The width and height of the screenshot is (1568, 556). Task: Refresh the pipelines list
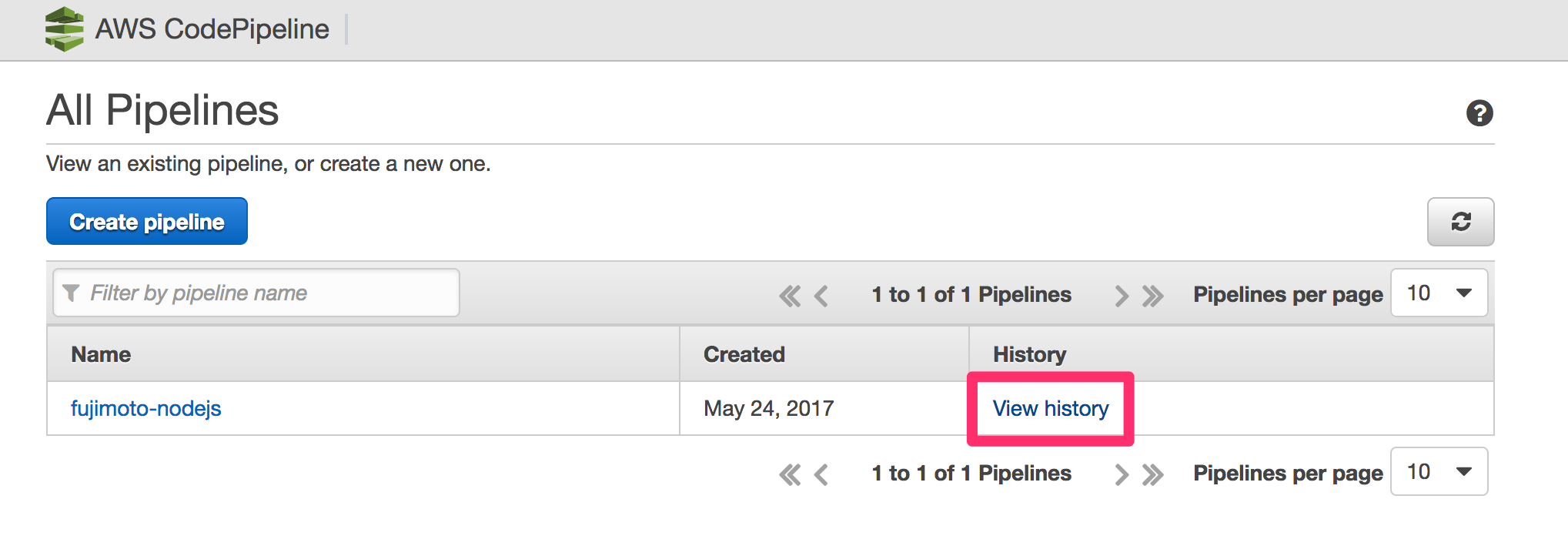point(1460,222)
